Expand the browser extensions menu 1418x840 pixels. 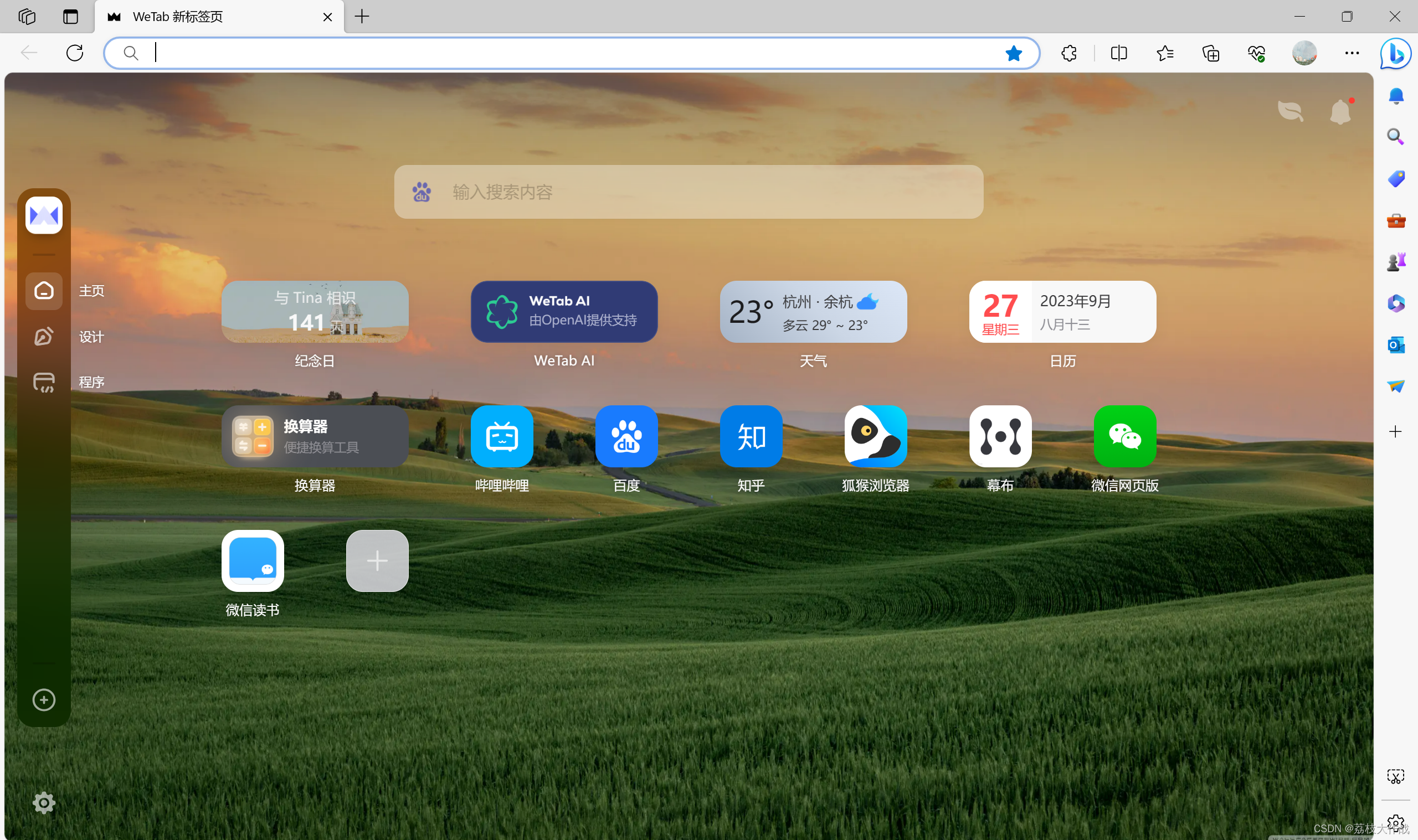click(x=1068, y=53)
